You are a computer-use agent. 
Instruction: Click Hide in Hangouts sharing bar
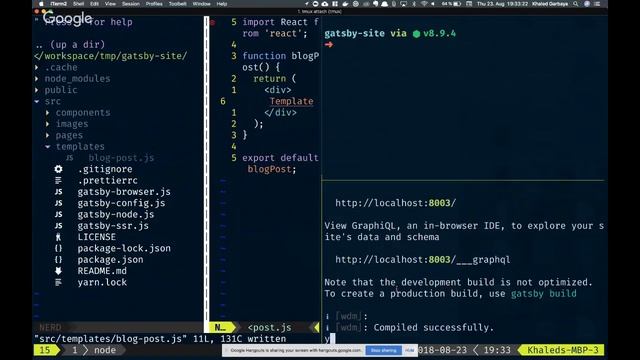409,350
